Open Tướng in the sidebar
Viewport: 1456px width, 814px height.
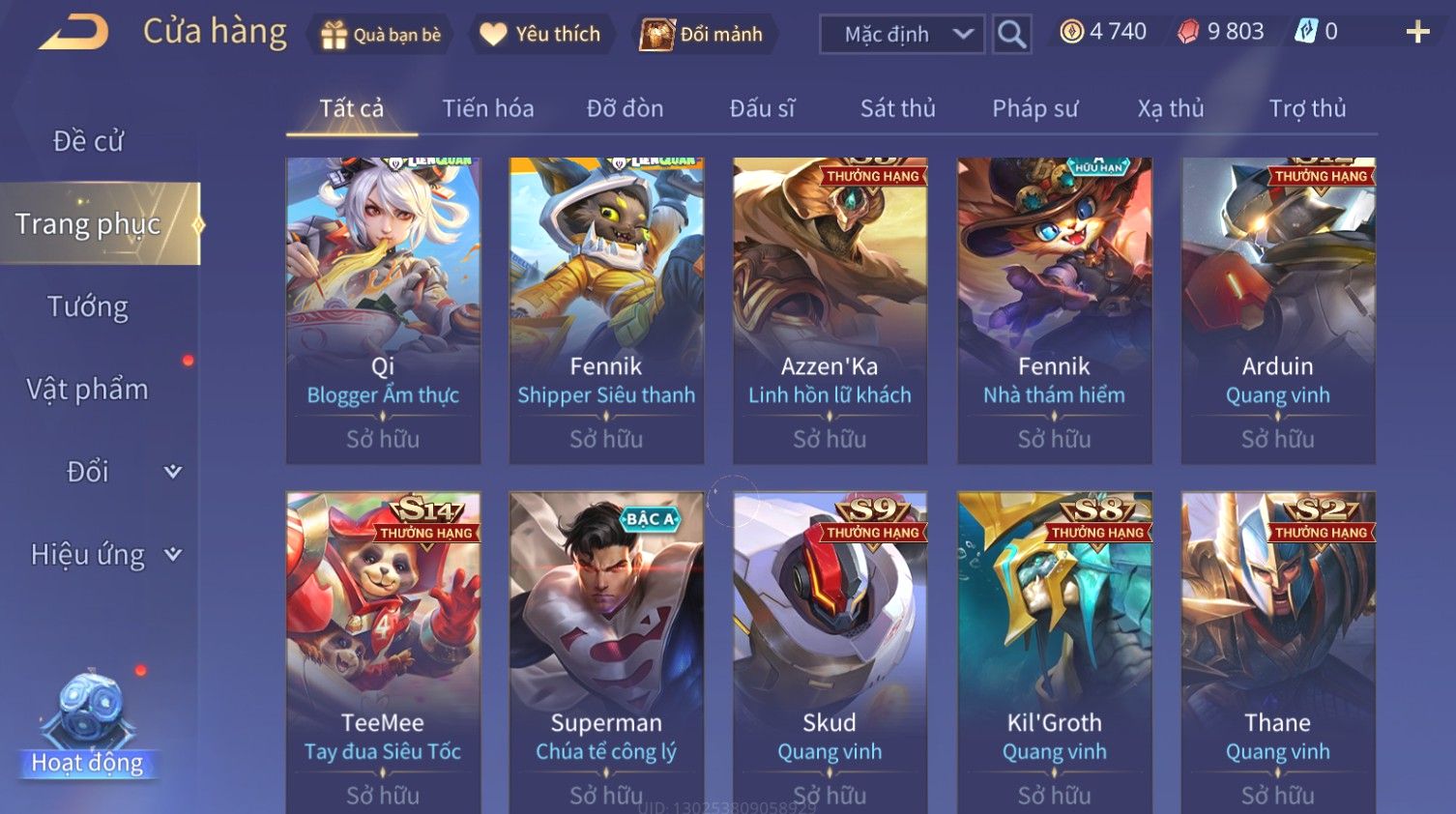tap(88, 307)
